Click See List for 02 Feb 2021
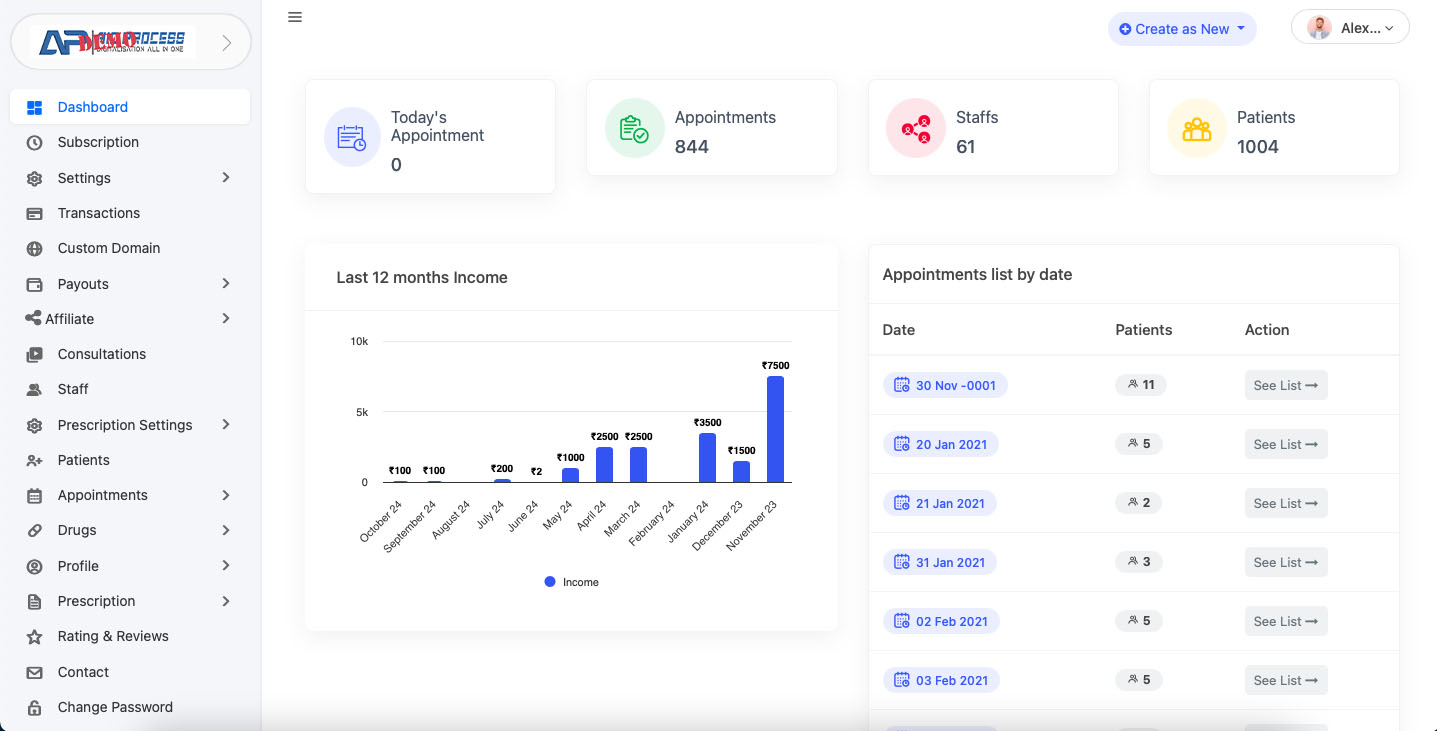Viewport: 1437px width, 731px height. point(1286,621)
